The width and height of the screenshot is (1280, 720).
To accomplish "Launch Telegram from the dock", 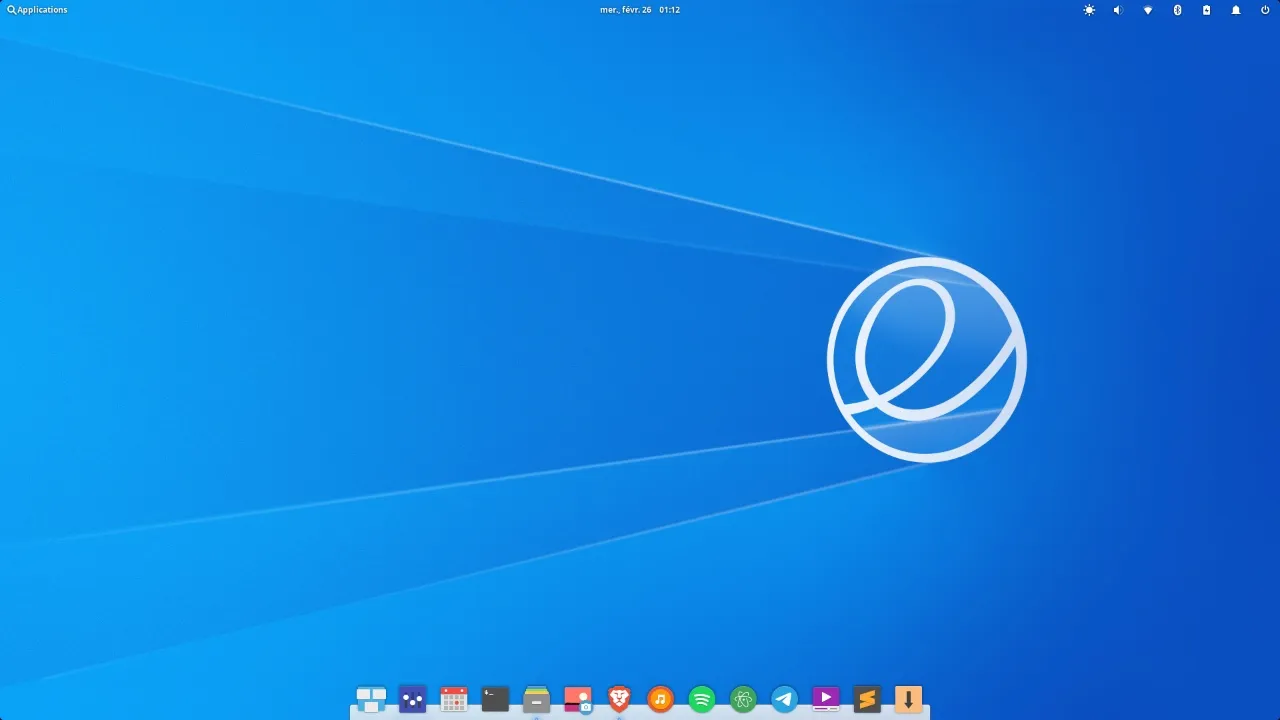I will 784,699.
